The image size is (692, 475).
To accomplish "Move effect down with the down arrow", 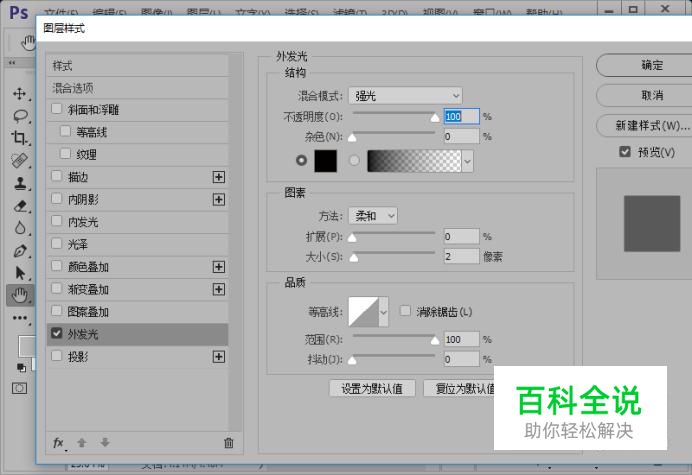I will (x=105, y=442).
